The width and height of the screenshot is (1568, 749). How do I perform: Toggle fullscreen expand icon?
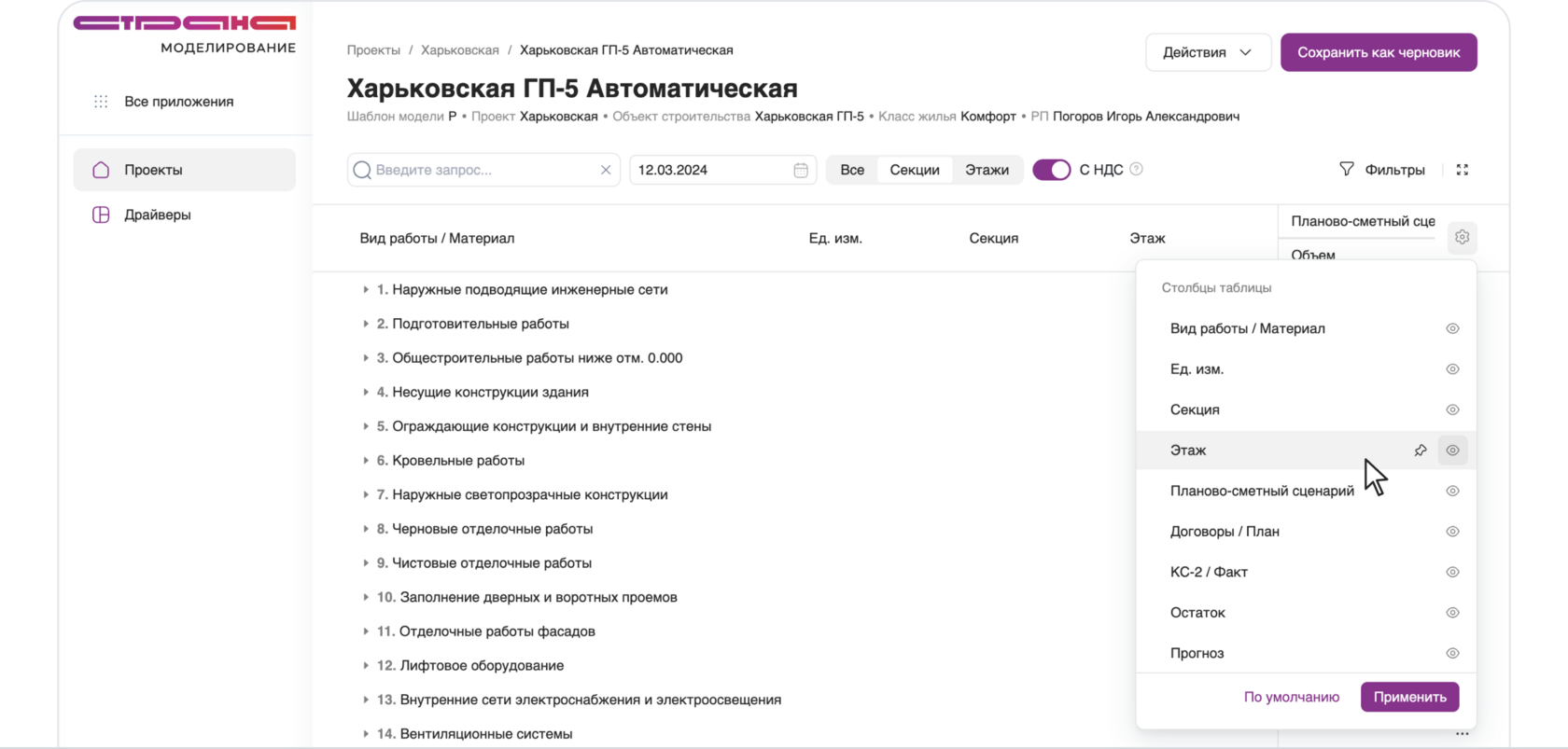click(1463, 170)
